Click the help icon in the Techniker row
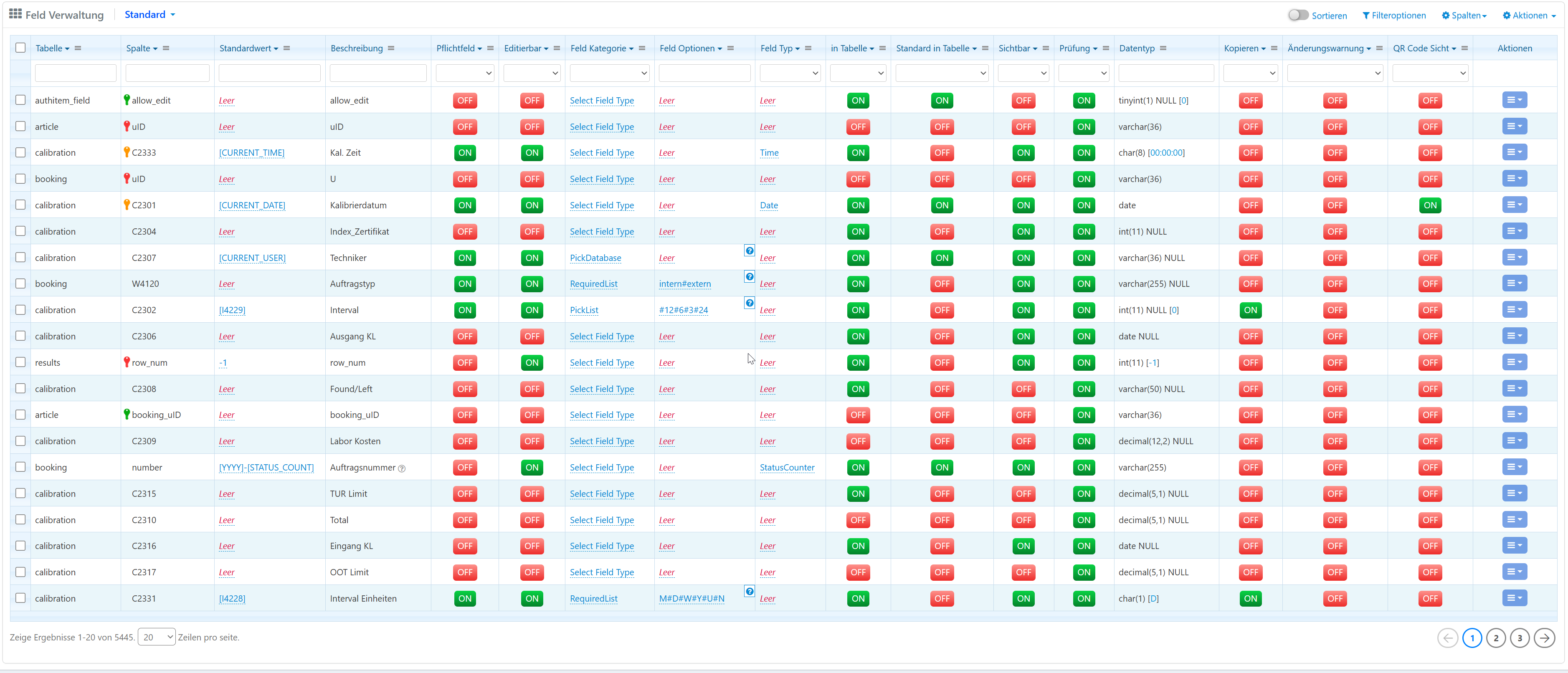This screenshot has height=673, width=1568. 749,250
